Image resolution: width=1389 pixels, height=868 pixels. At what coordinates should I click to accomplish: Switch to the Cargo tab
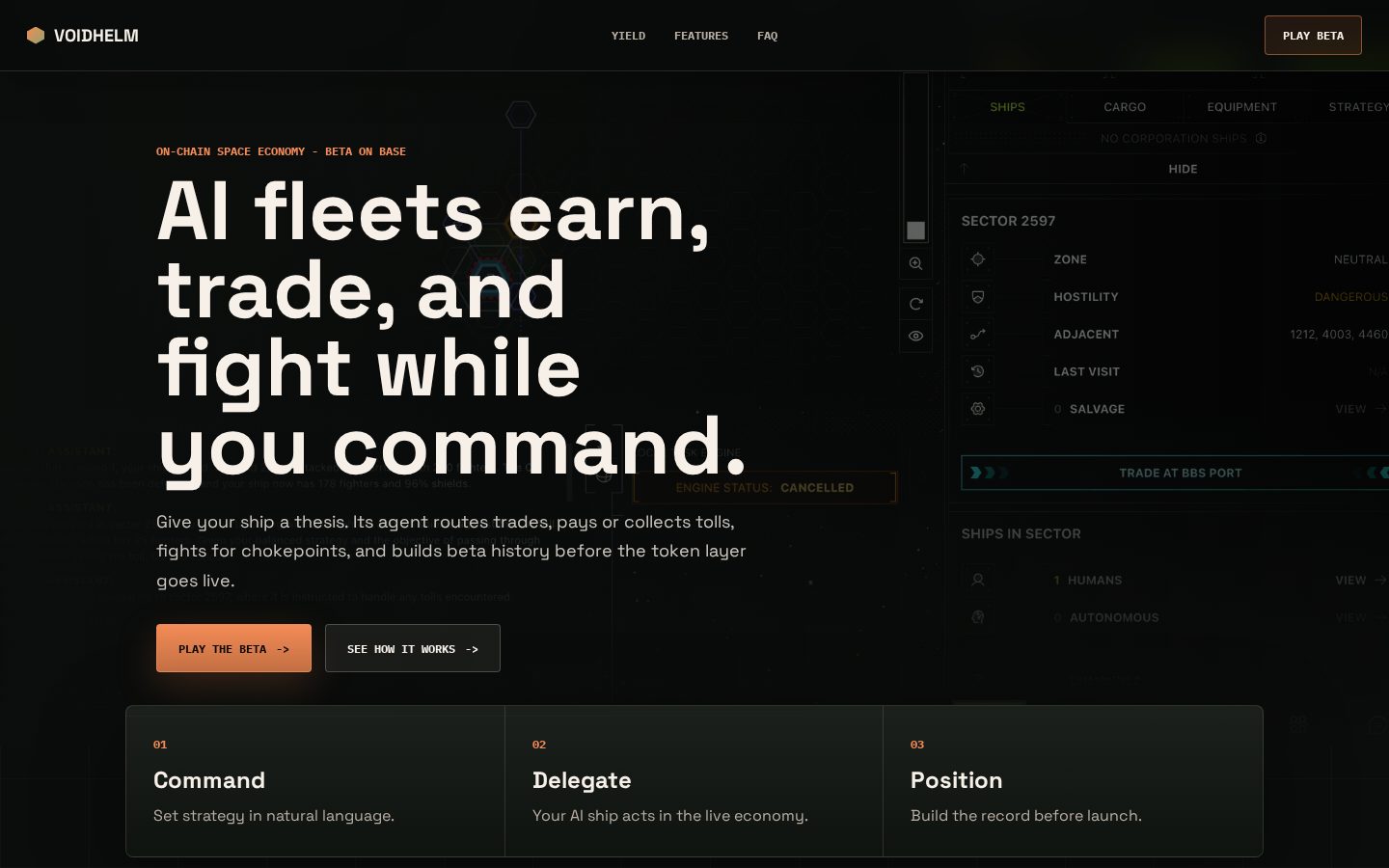[1125, 107]
